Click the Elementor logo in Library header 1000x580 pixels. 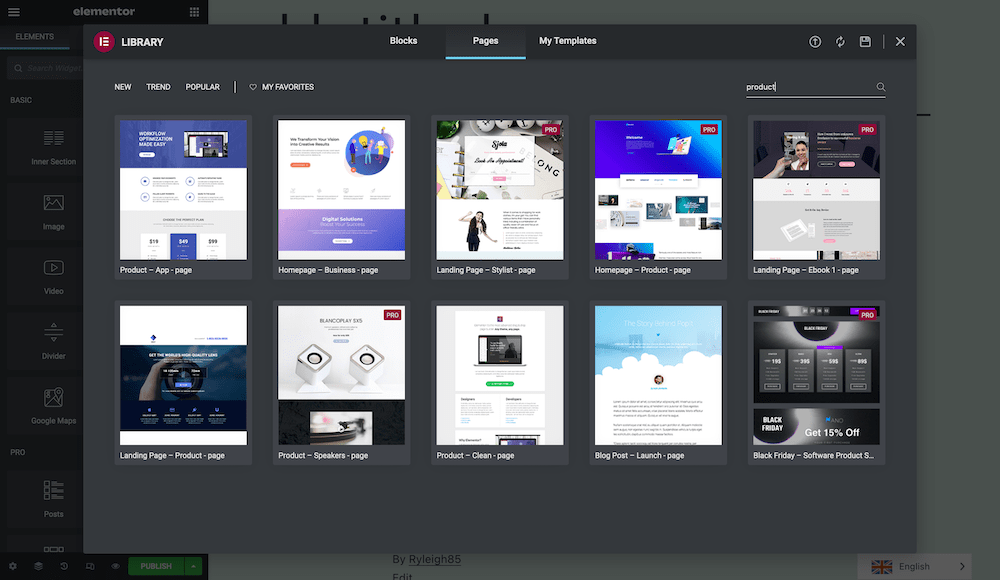(x=104, y=41)
